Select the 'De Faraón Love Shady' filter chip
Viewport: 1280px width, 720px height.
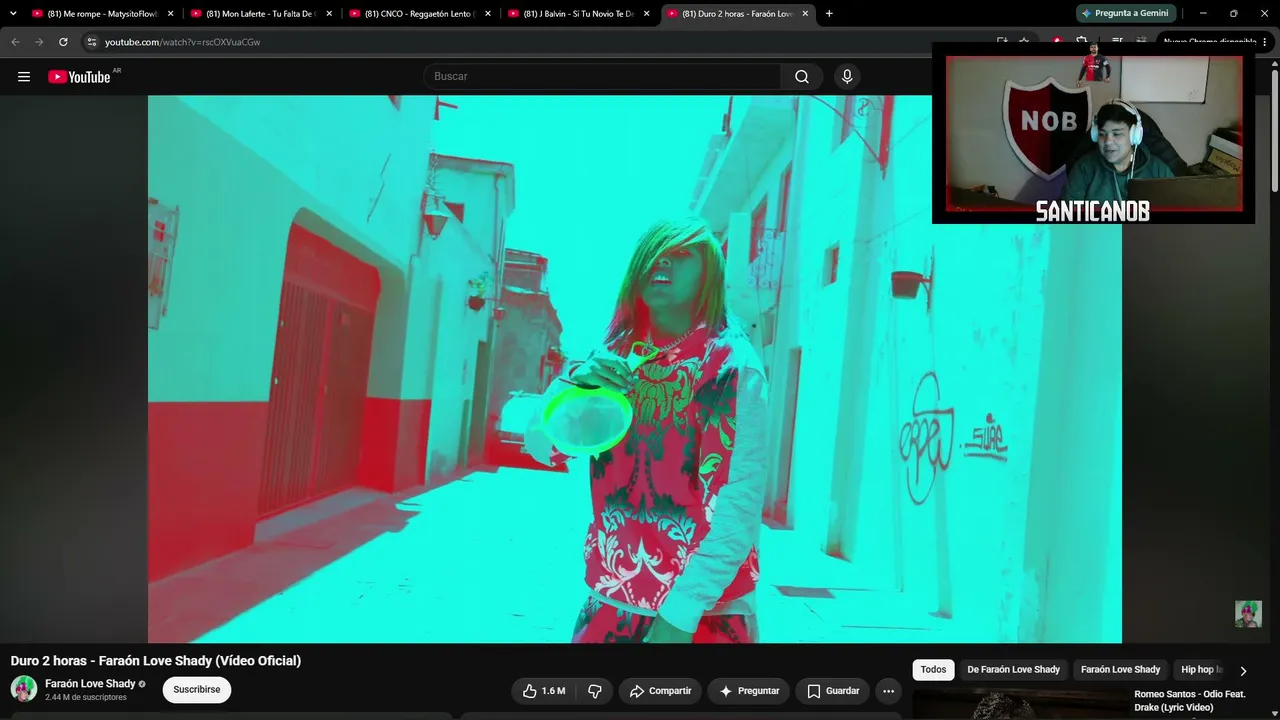tap(1013, 670)
